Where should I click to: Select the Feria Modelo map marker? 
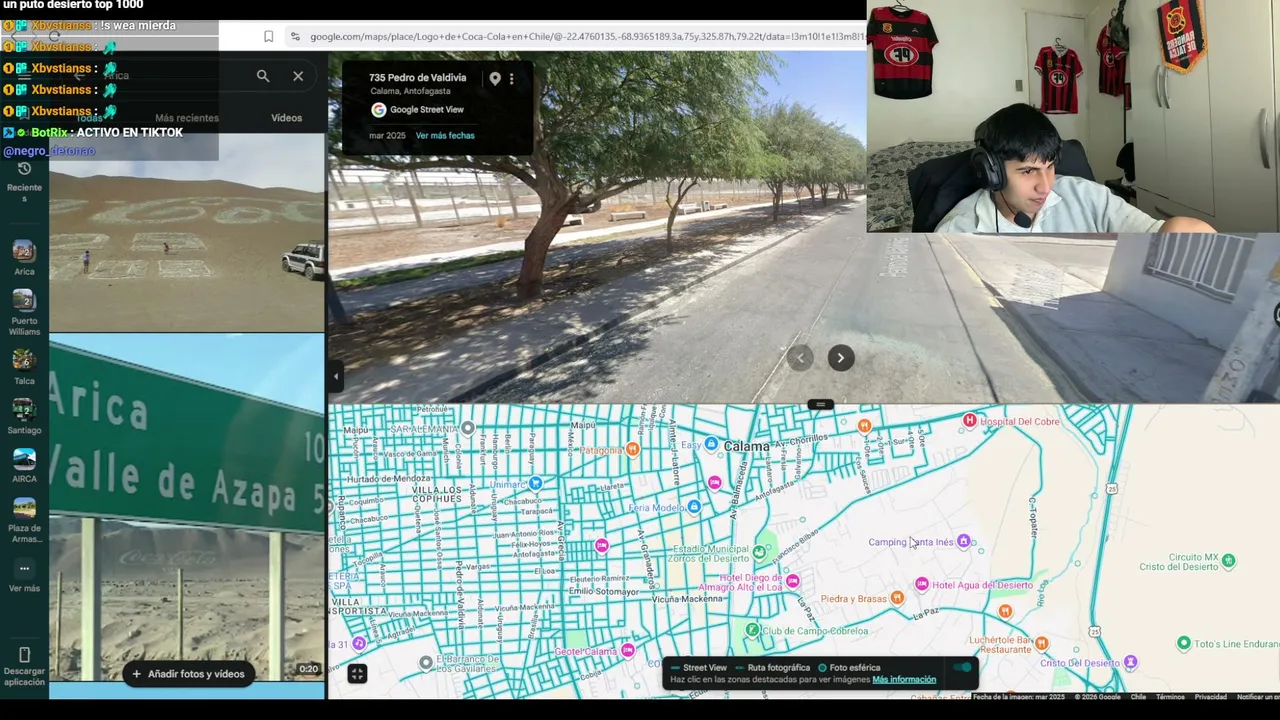click(x=694, y=507)
